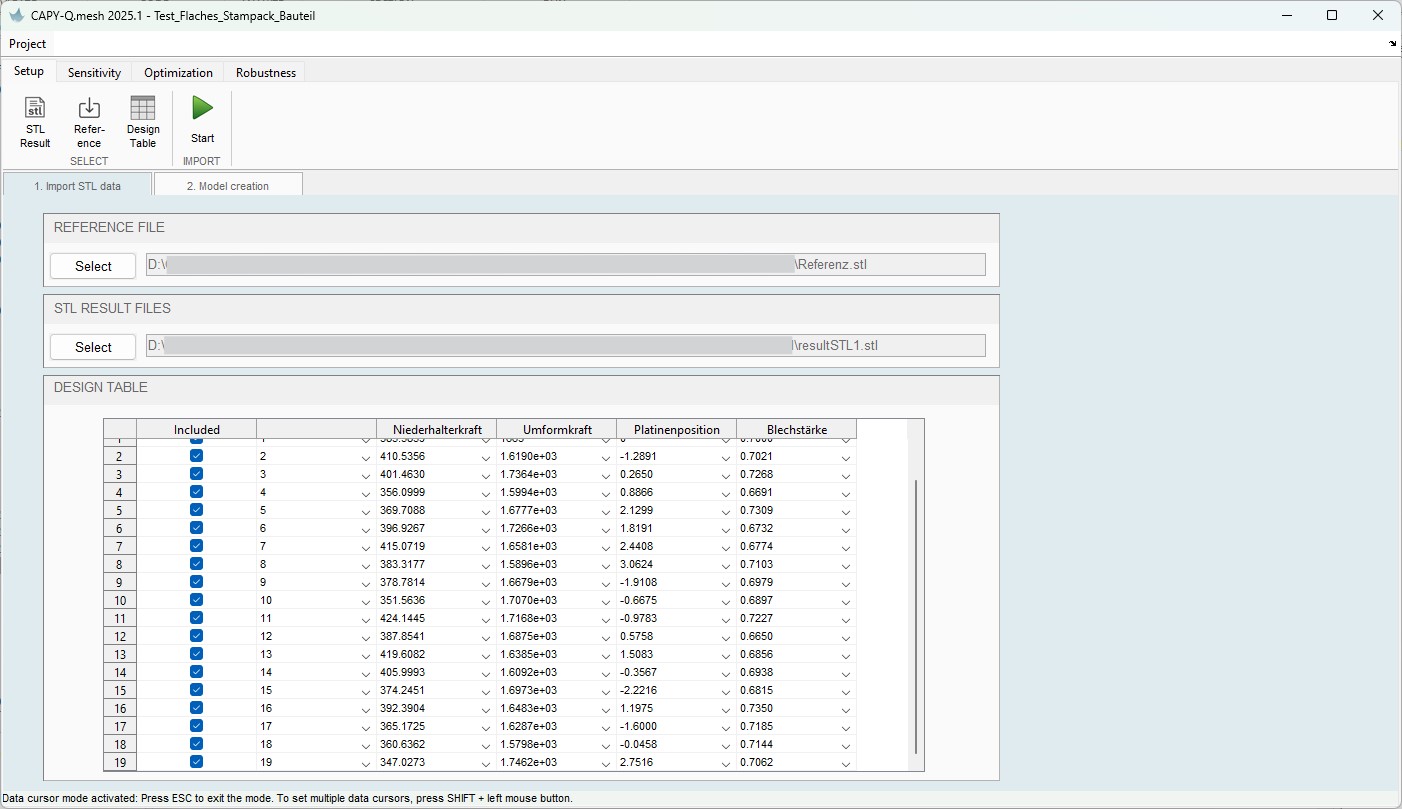1402x809 pixels.
Task: Switch to the Sensitivity tab
Action: point(94,72)
